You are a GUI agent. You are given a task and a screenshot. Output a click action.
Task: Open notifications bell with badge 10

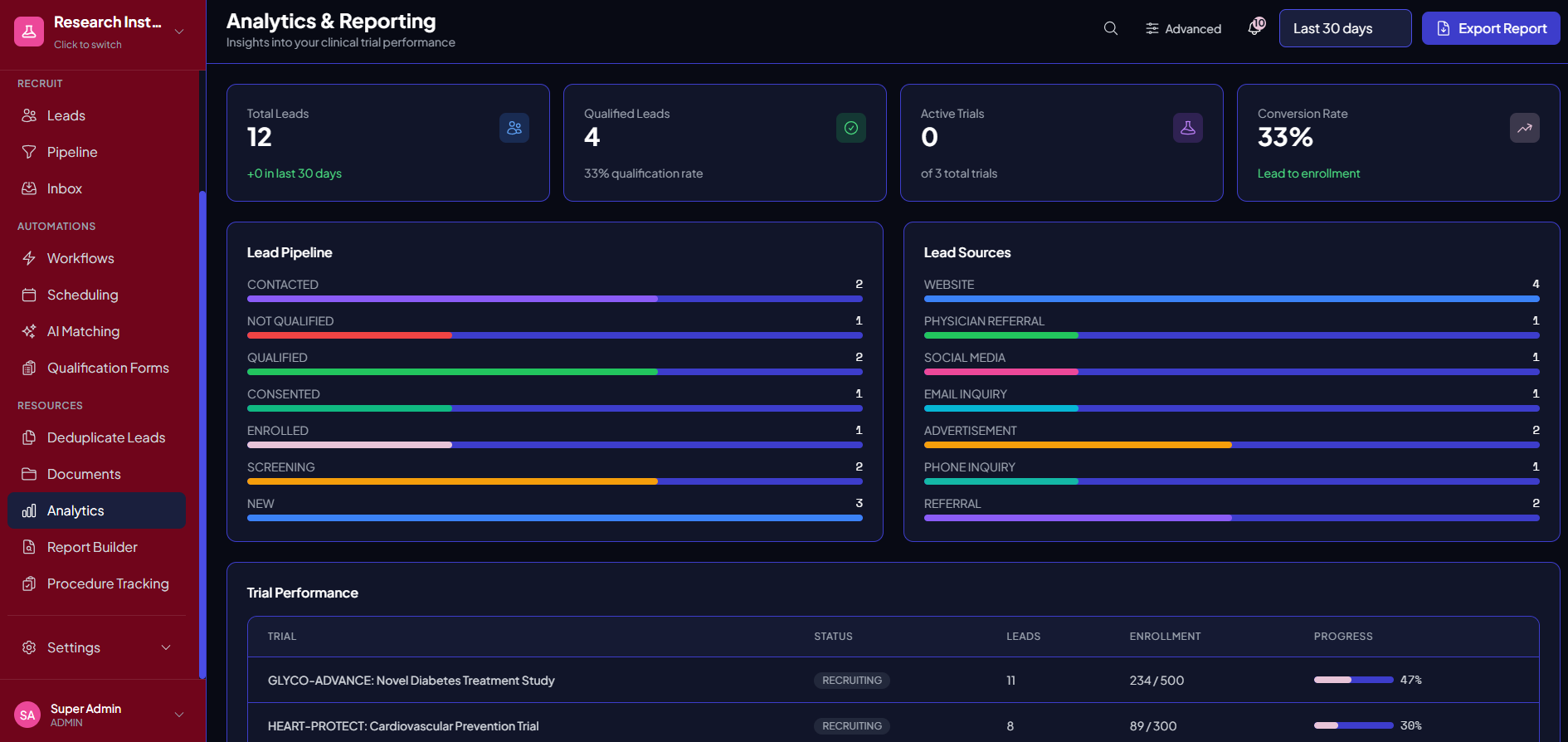click(1256, 27)
